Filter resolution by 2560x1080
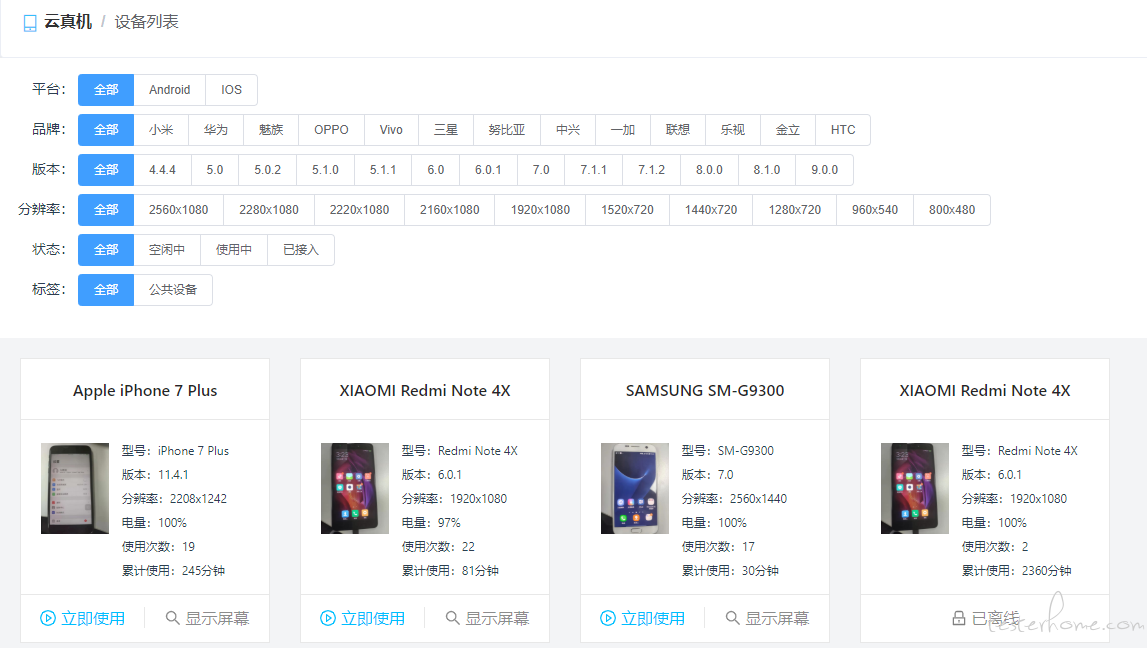Image resolution: width=1147 pixels, height=648 pixels. [178, 210]
